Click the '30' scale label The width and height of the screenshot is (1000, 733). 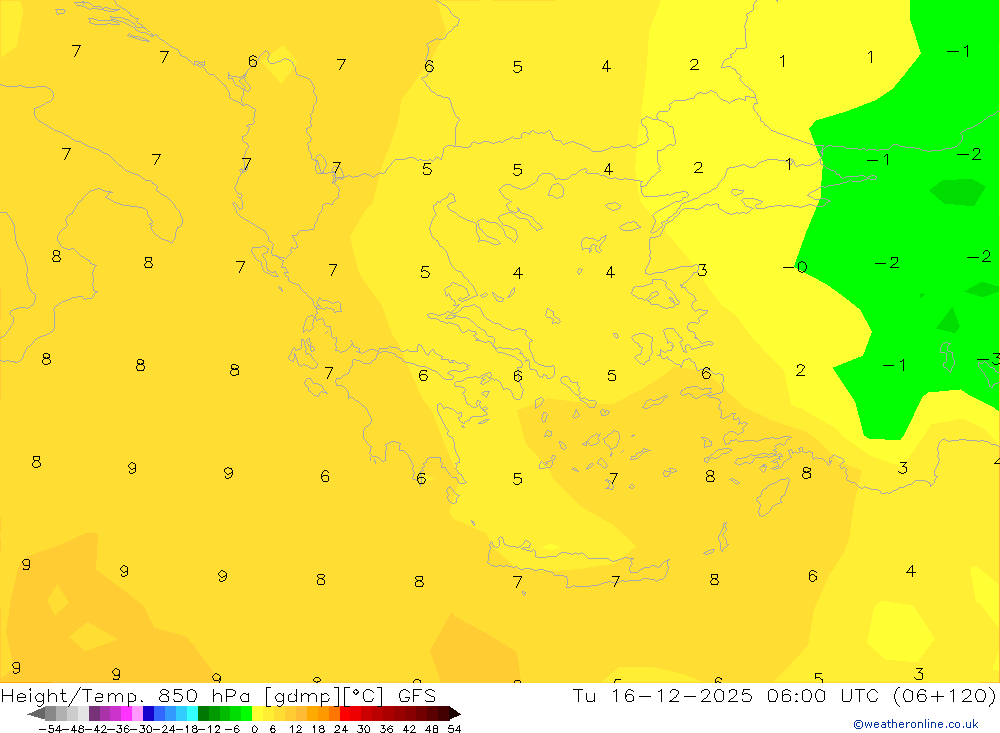364,729
